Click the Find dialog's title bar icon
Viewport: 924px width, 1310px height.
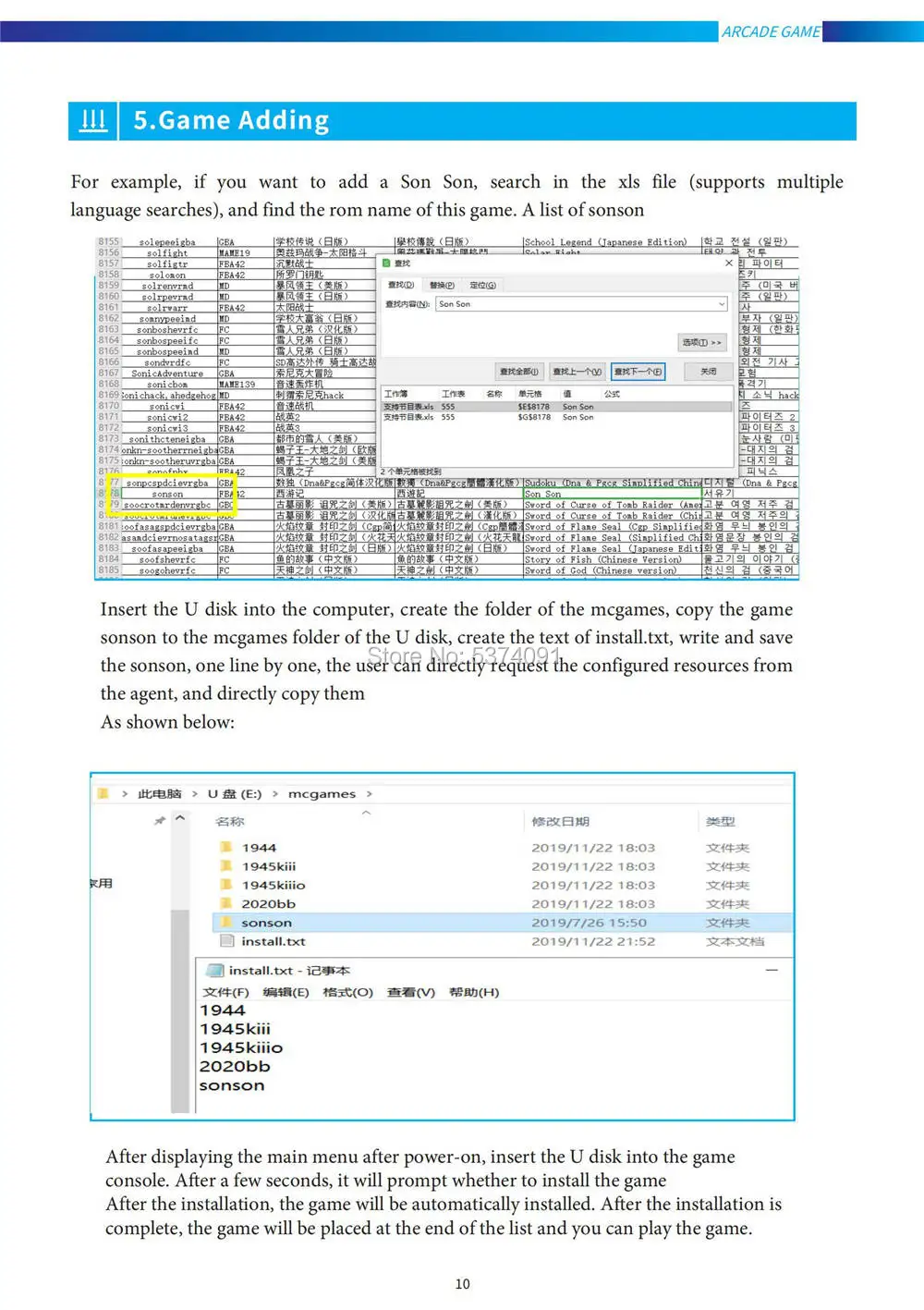(x=388, y=263)
